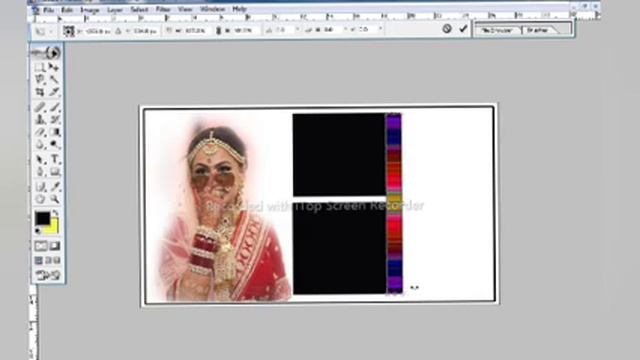Screen dimensions: 640x360
Task: Swap foreground and background colors
Action: pyautogui.click(x=56, y=213)
